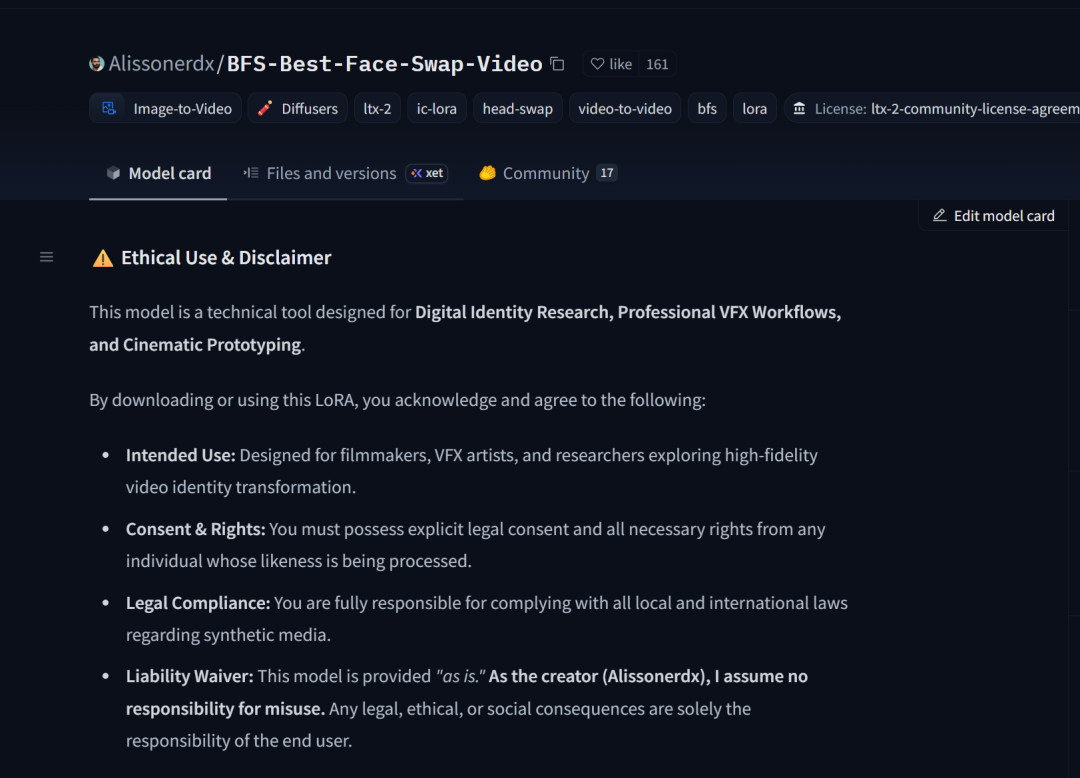Open the video-to-video tag

625,108
